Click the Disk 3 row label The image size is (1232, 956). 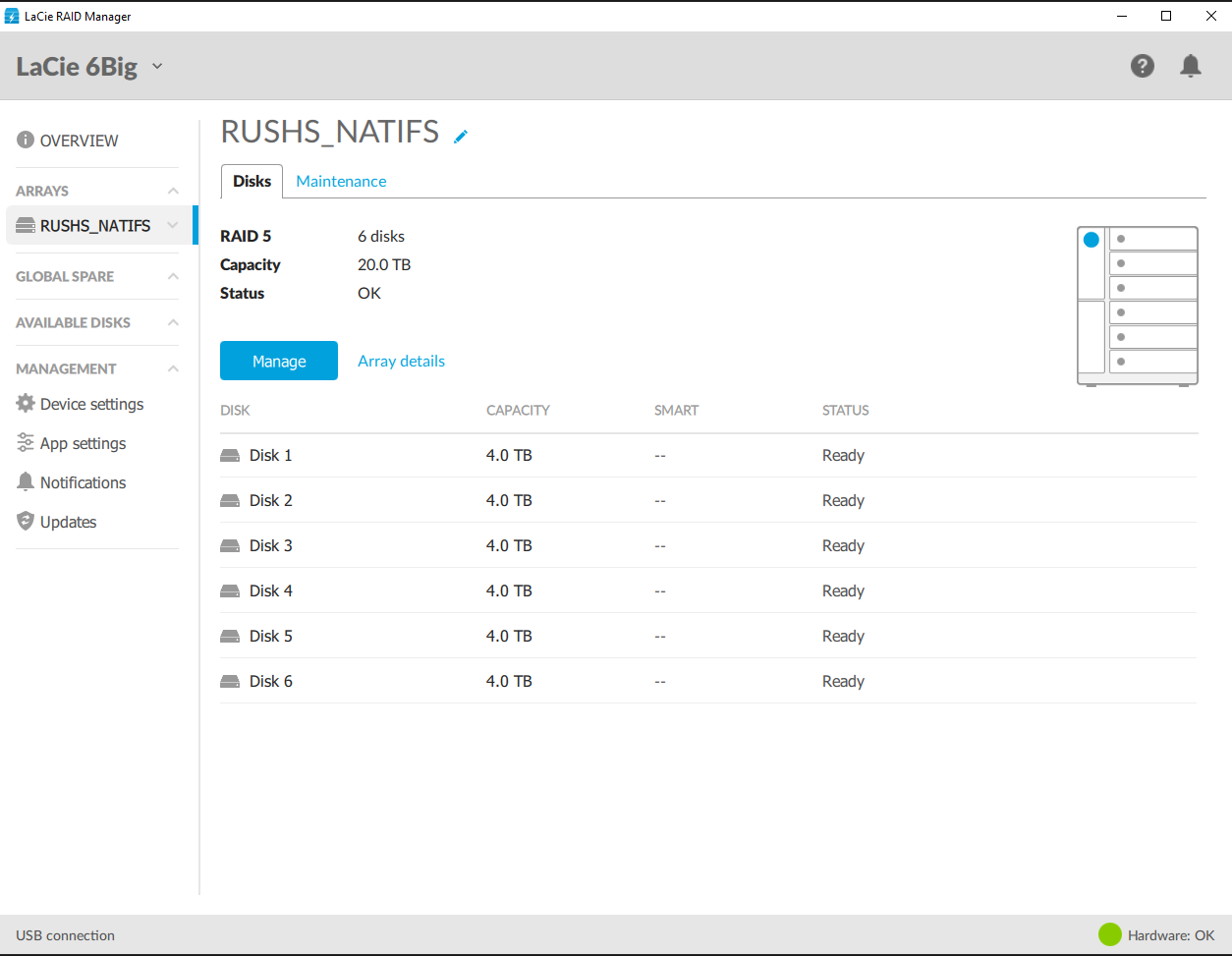pos(270,546)
